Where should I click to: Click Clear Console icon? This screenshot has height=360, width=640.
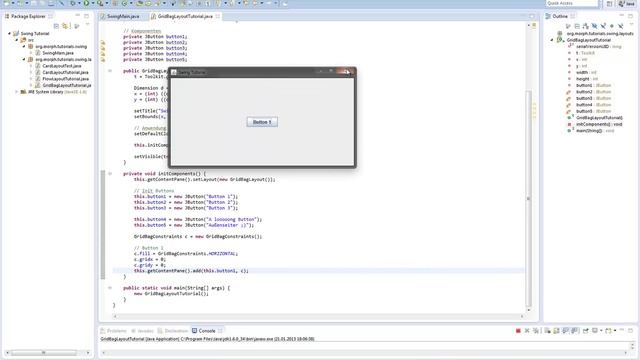(547, 331)
